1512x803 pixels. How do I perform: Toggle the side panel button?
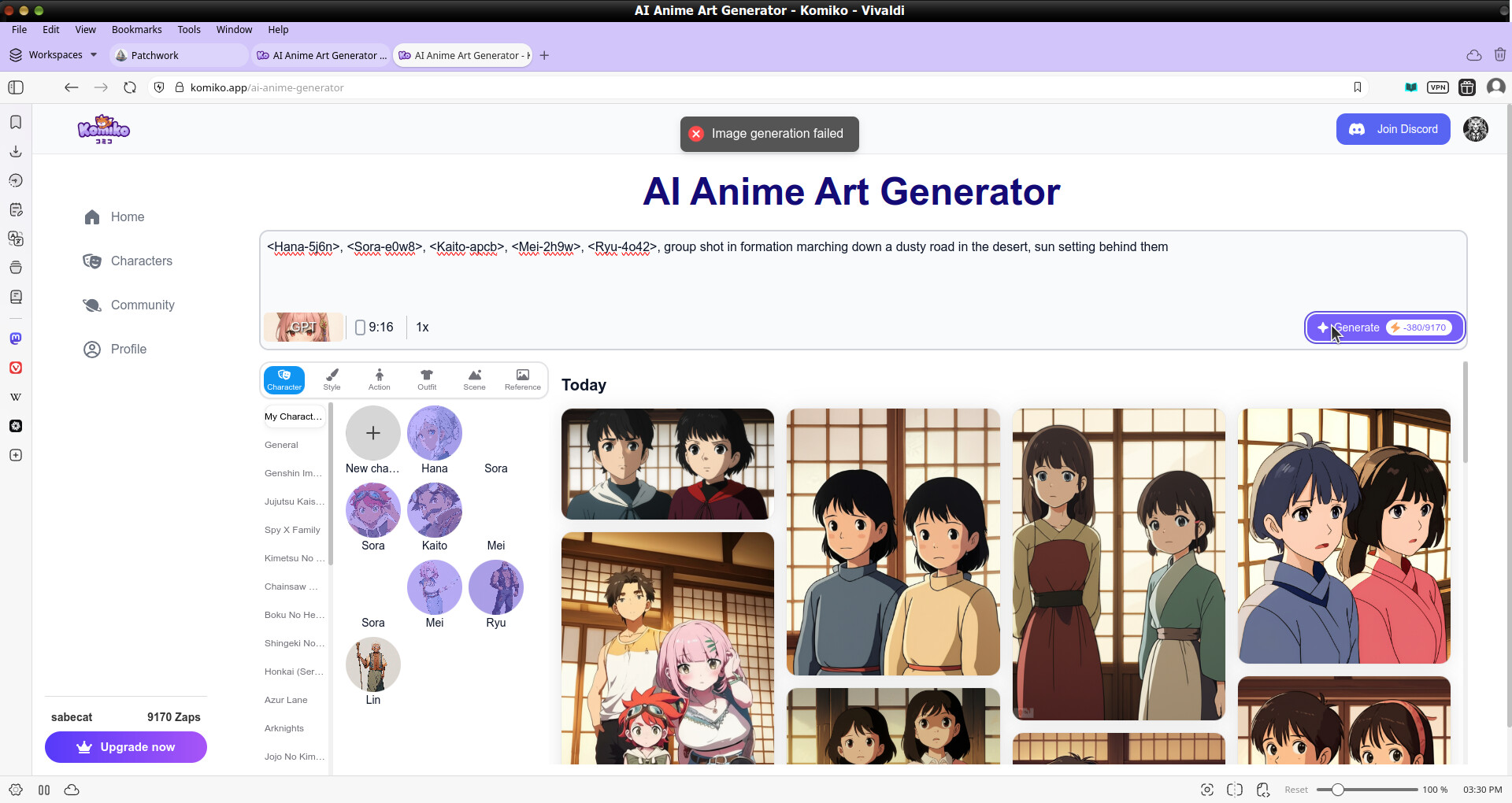16,87
